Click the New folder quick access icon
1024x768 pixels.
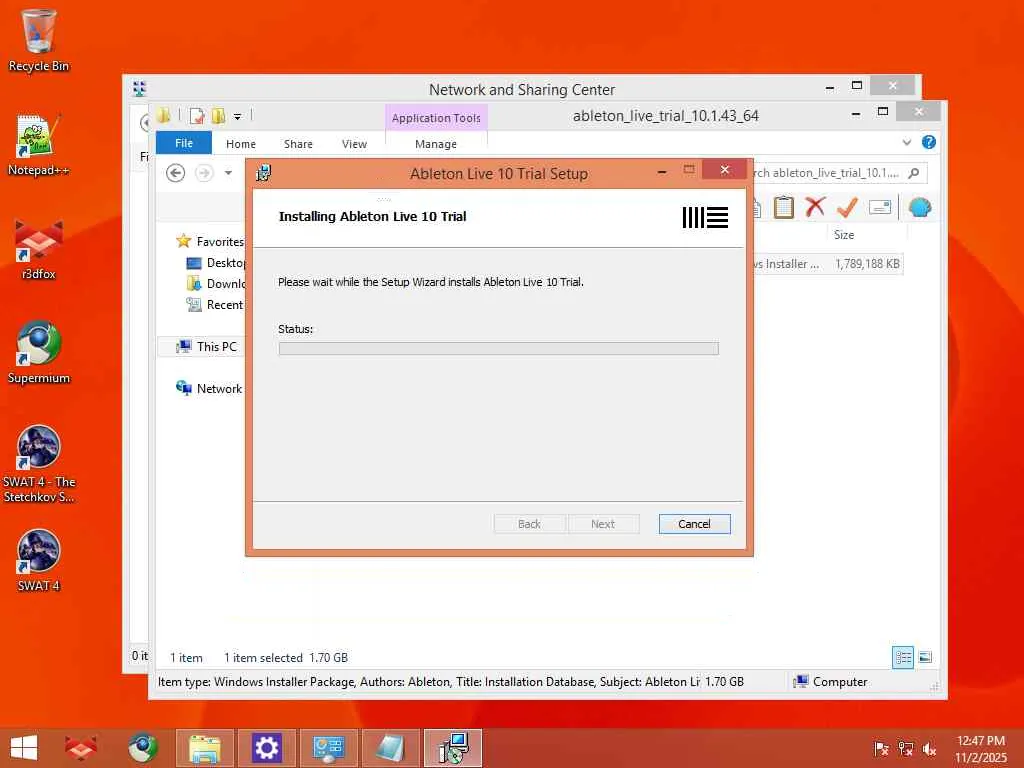coord(218,116)
